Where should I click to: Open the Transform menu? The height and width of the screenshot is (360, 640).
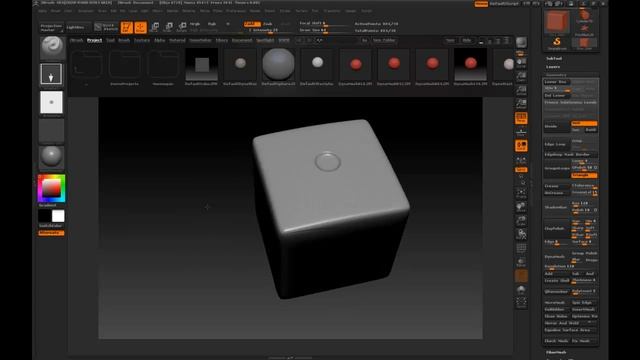point(332,11)
